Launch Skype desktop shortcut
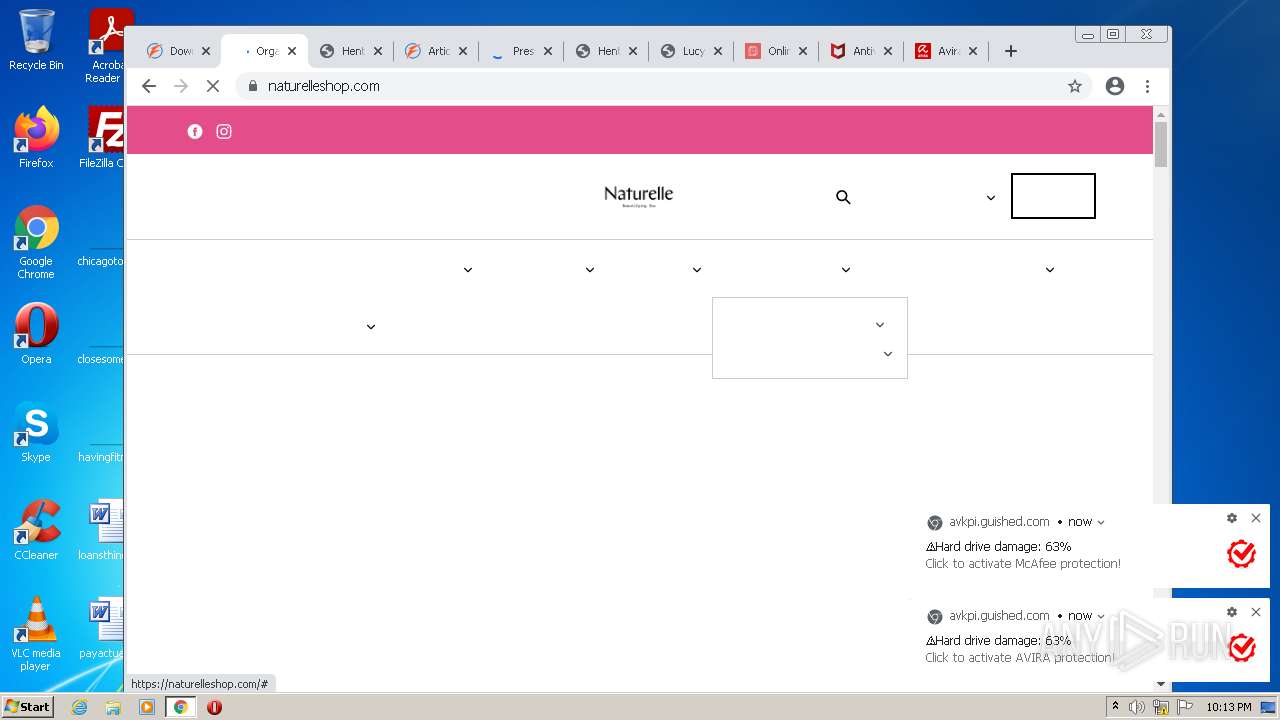The width and height of the screenshot is (1280, 720). (36, 432)
